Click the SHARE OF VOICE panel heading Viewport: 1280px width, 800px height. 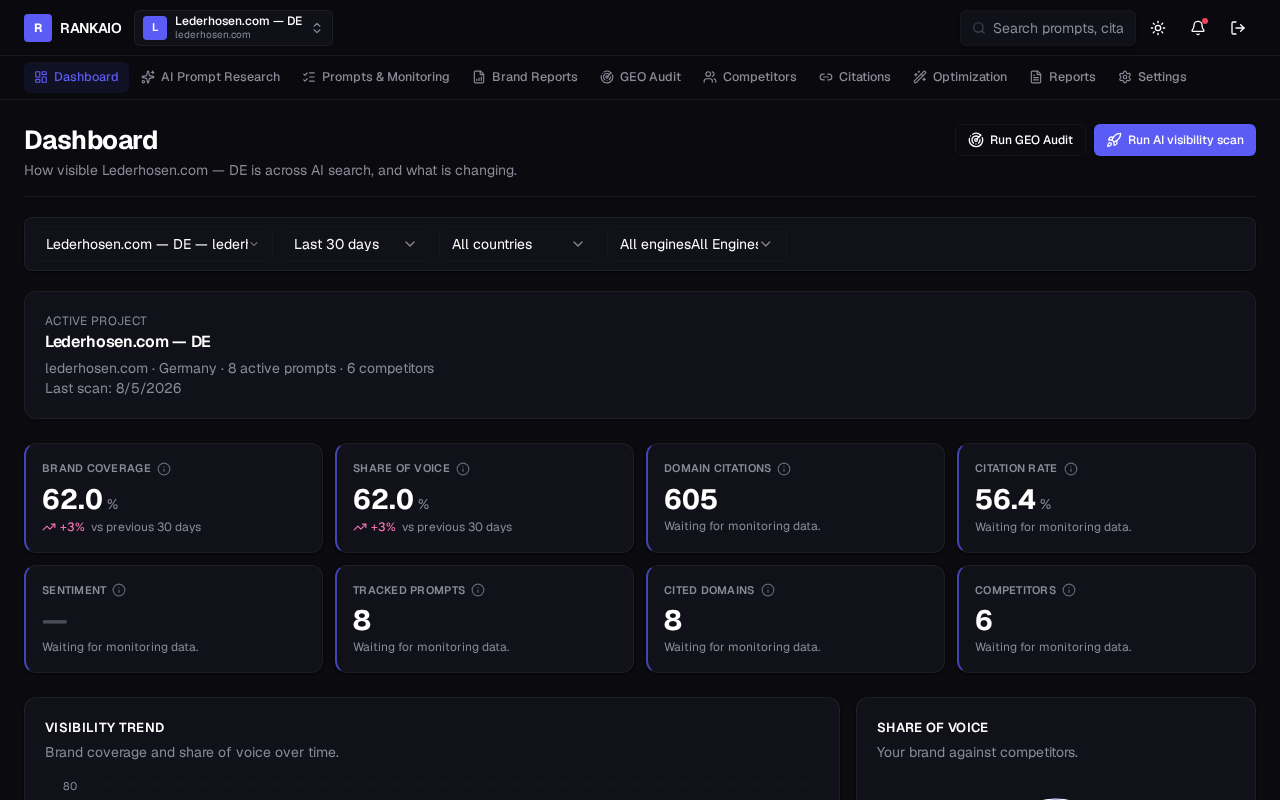tap(933, 727)
